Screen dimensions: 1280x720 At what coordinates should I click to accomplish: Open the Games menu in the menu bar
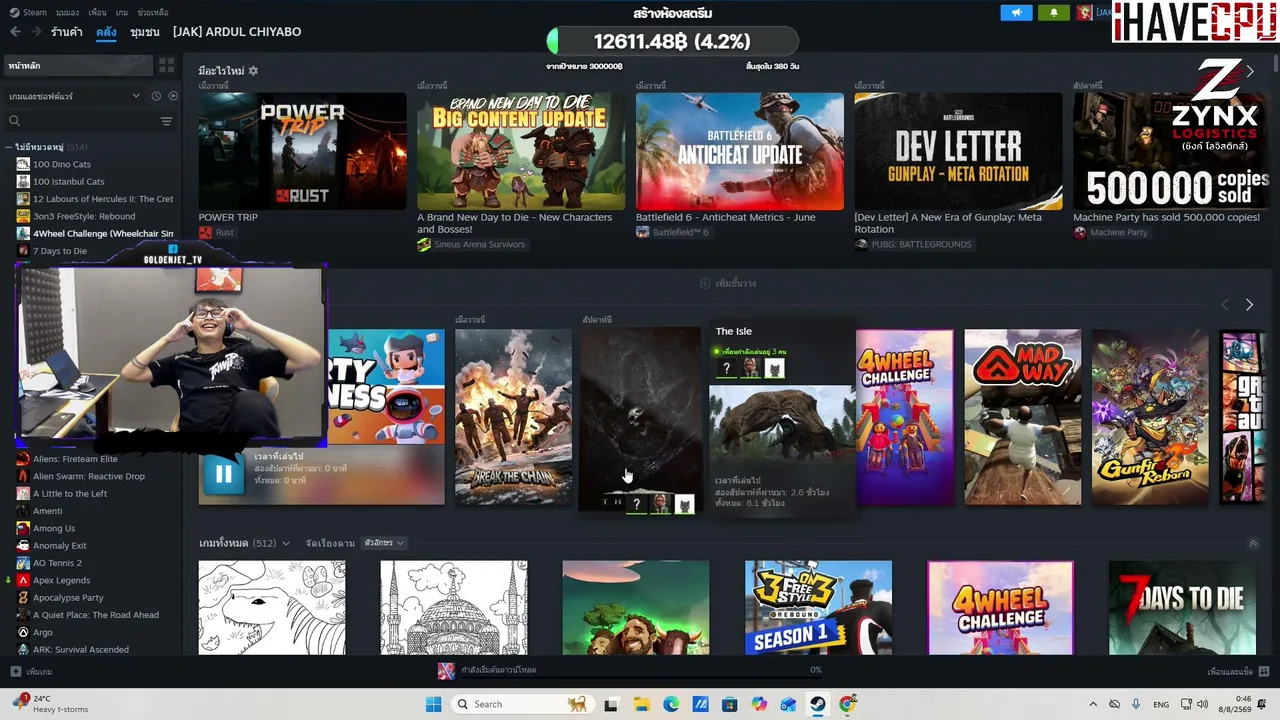[x=121, y=13]
